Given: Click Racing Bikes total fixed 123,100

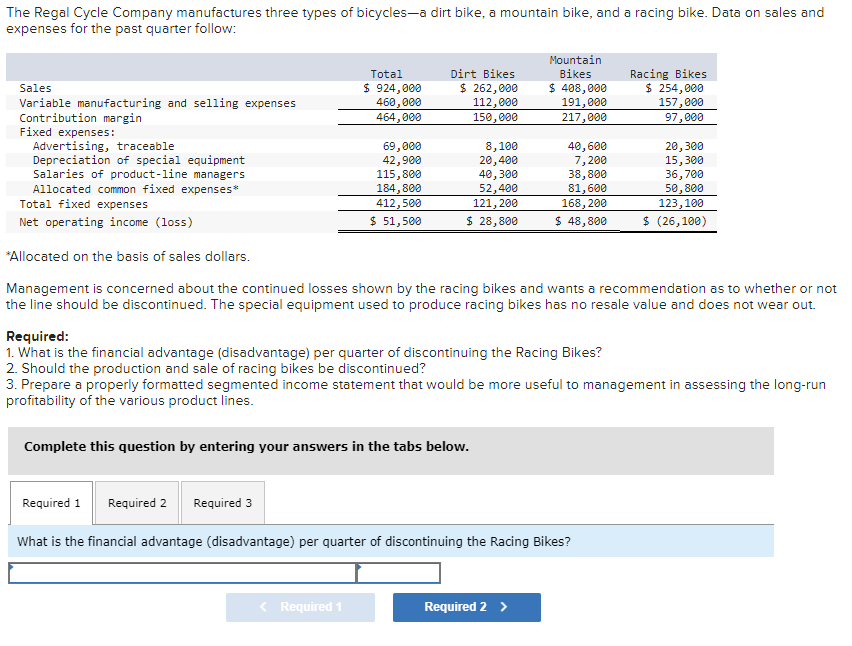Looking at the screenshot, I should point(681,203).
